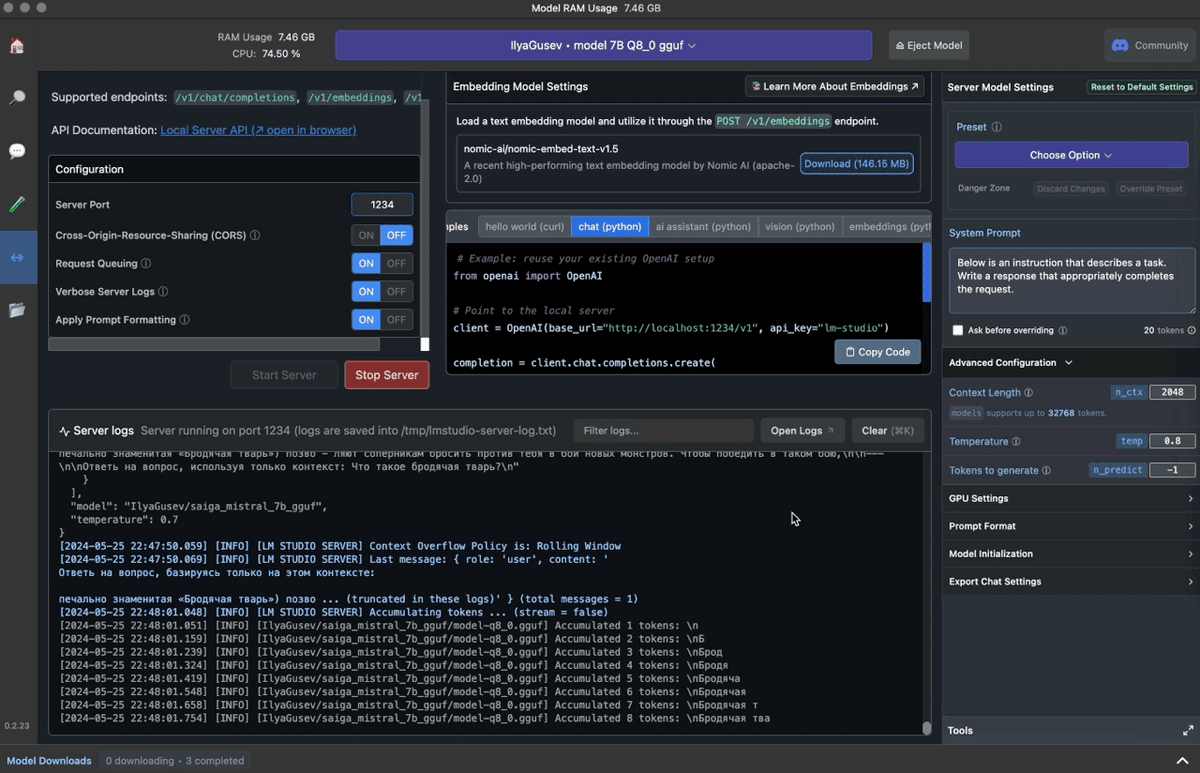This screenshot has width=1200, height=773.
Task: Turn Verbose Server Logs OFF
Action: point(397,292)
